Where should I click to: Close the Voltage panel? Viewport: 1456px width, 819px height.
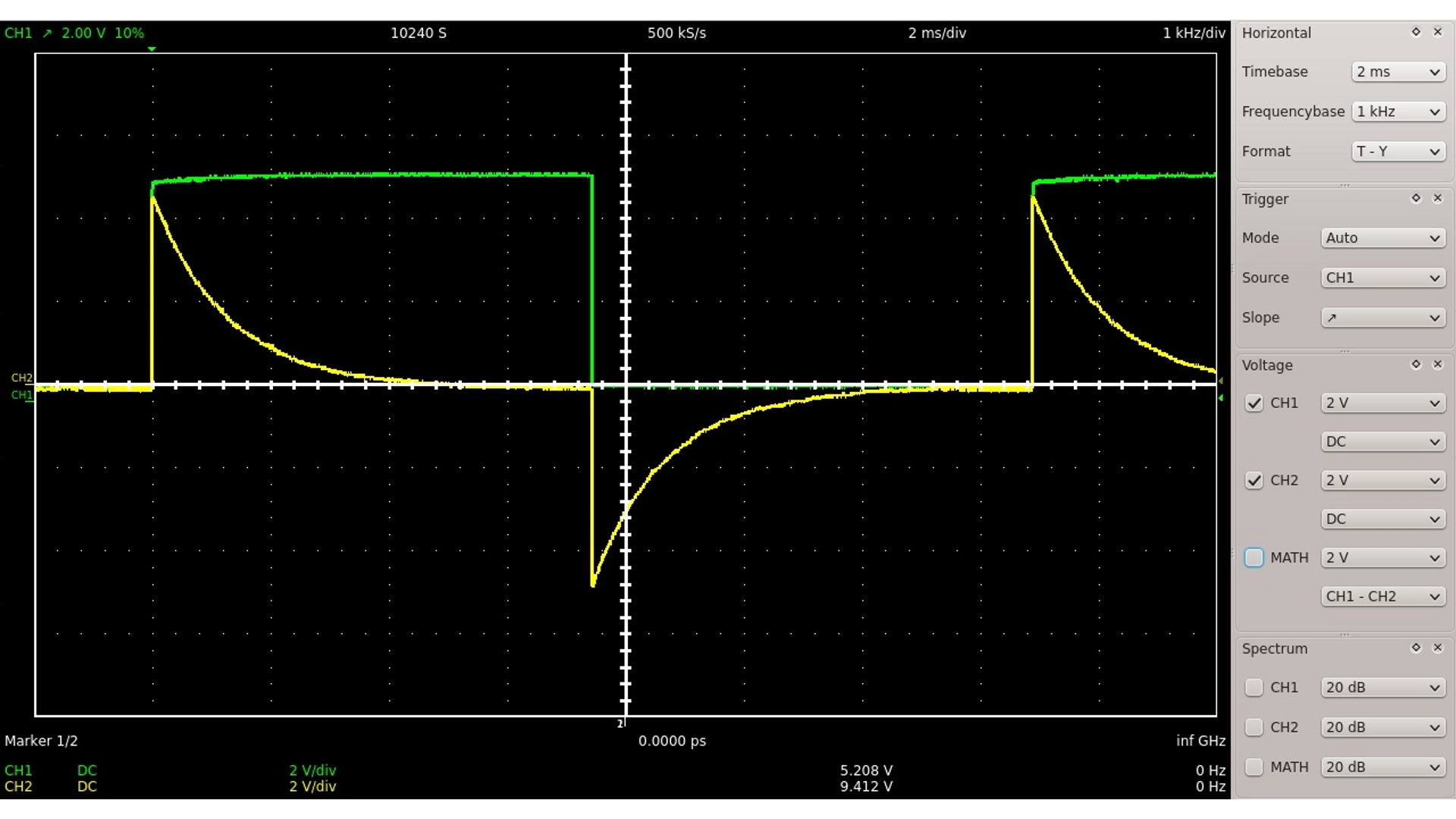pyautogui.click(x=1437, y=364)
